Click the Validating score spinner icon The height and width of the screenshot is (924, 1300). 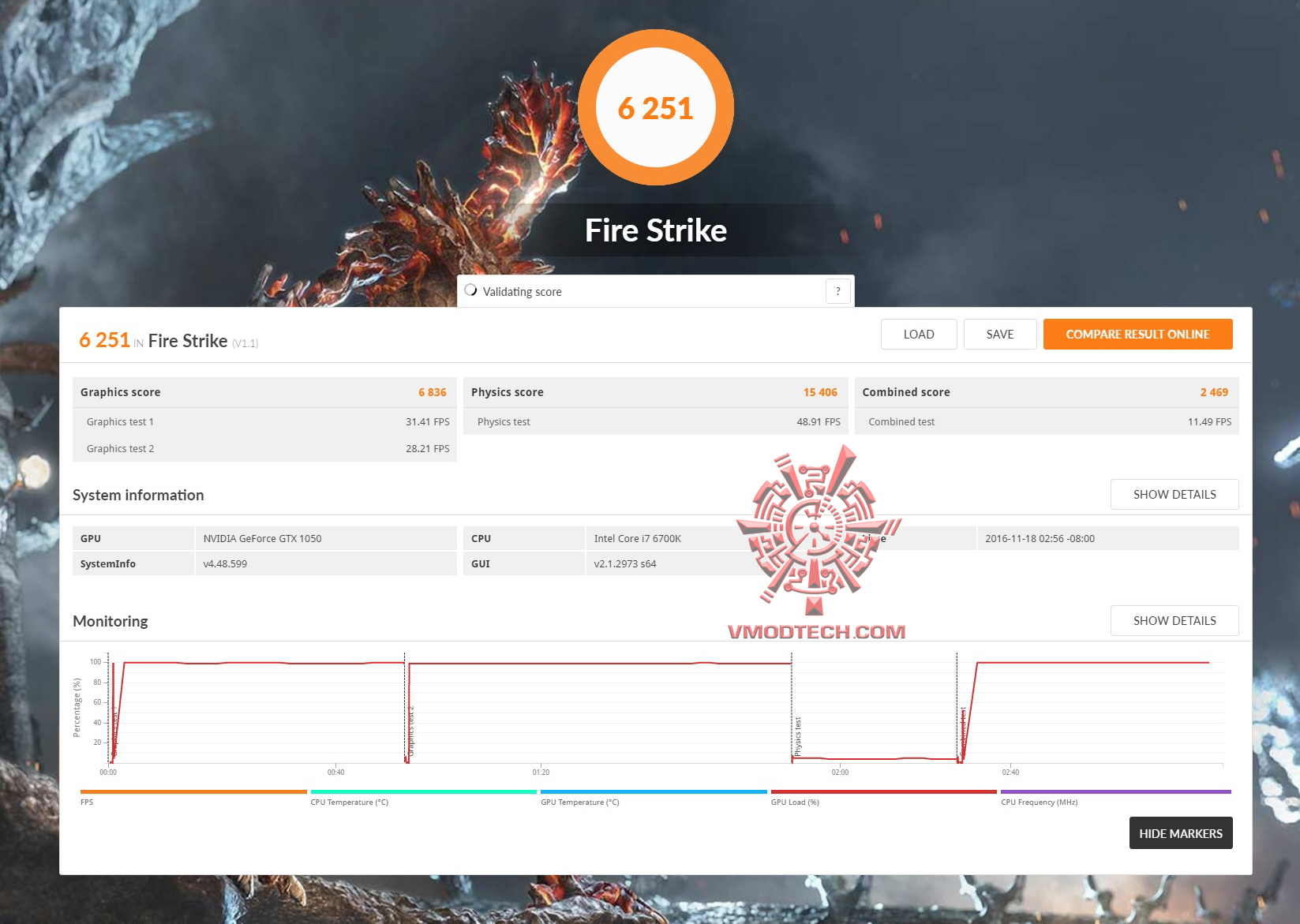pos(471,290)
